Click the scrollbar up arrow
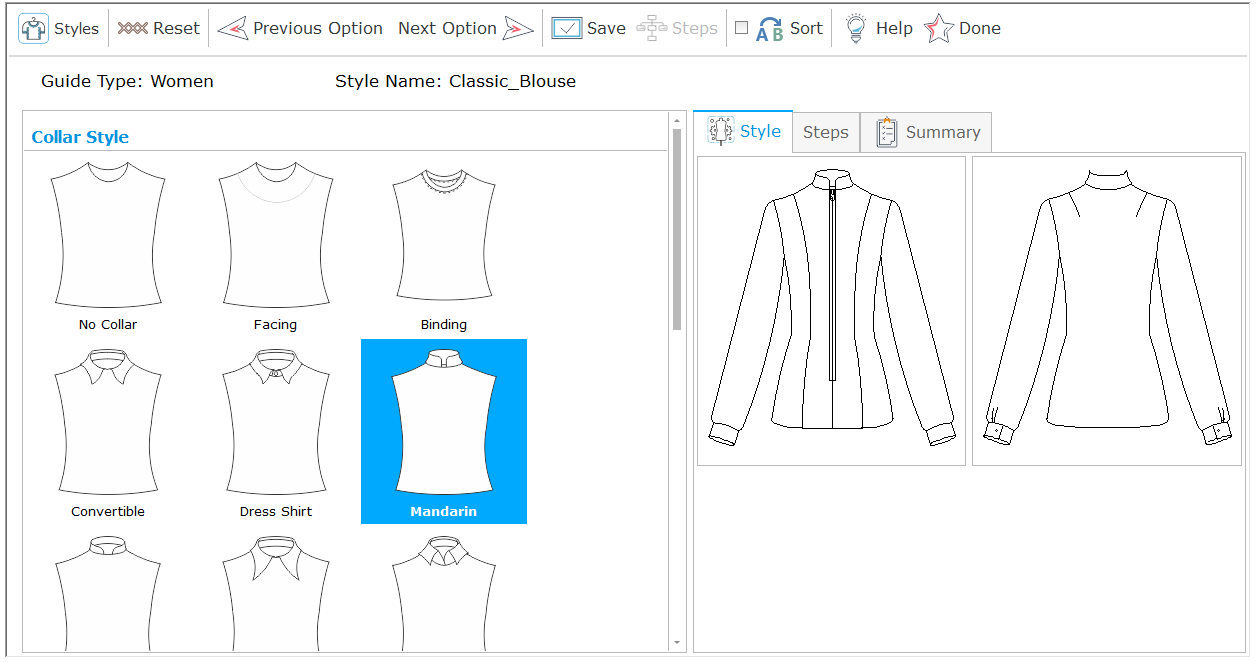Viewport: 1258px width, 662px height. pos(677,120)
